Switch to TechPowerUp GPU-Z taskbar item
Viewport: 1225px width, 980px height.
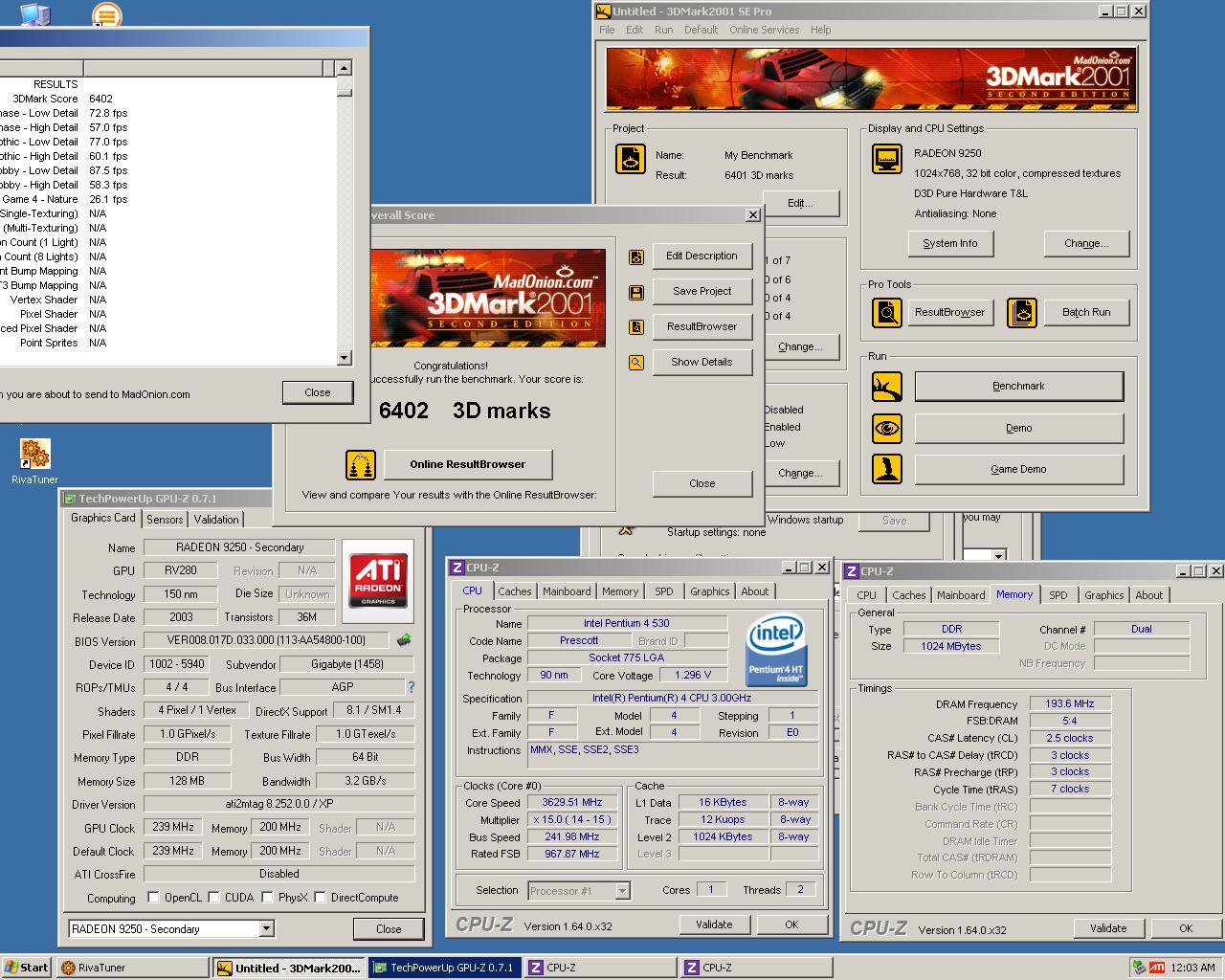point(445,968)
